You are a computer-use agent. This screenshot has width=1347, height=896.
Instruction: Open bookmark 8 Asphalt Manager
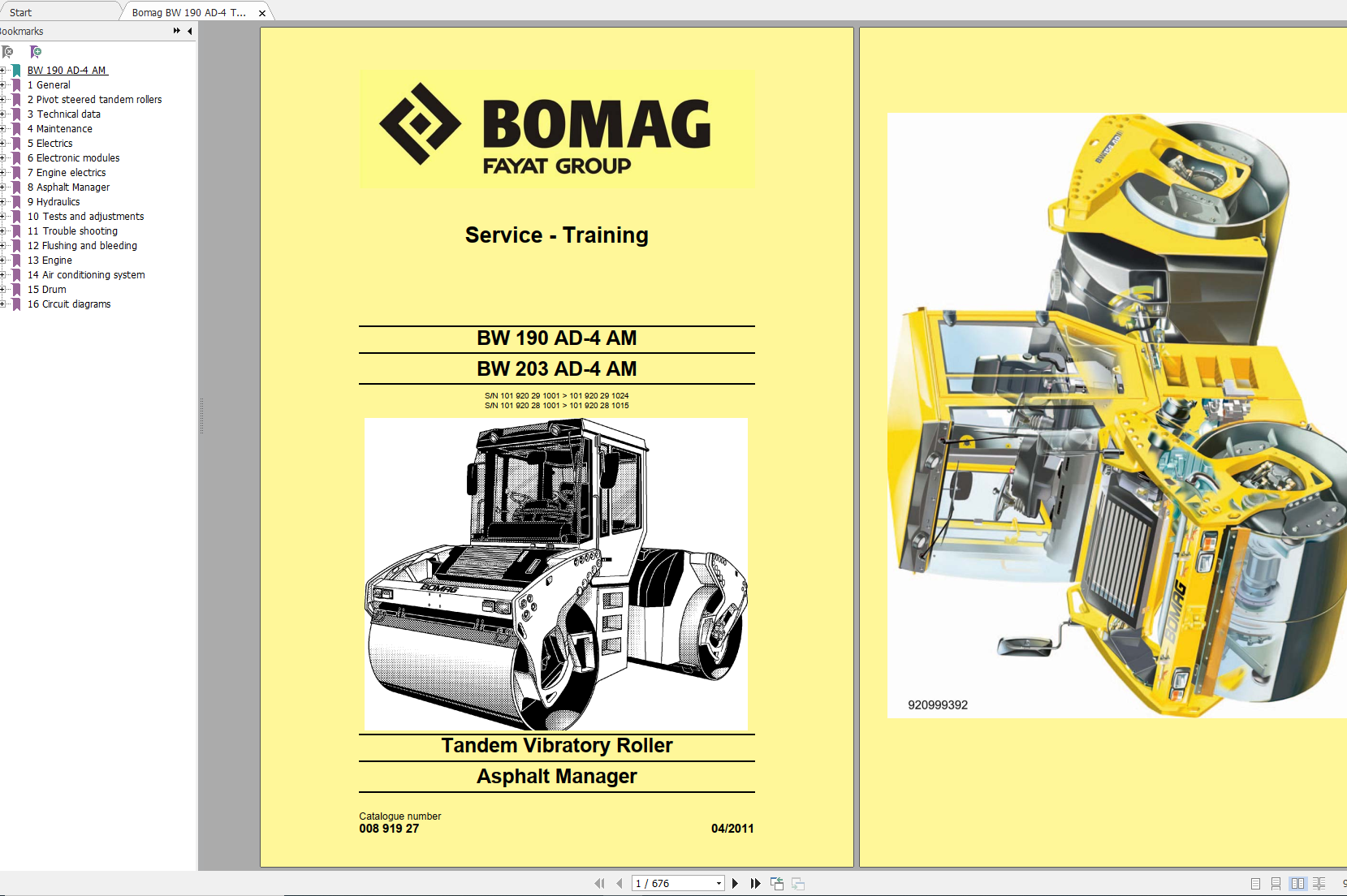pos(69,187)
